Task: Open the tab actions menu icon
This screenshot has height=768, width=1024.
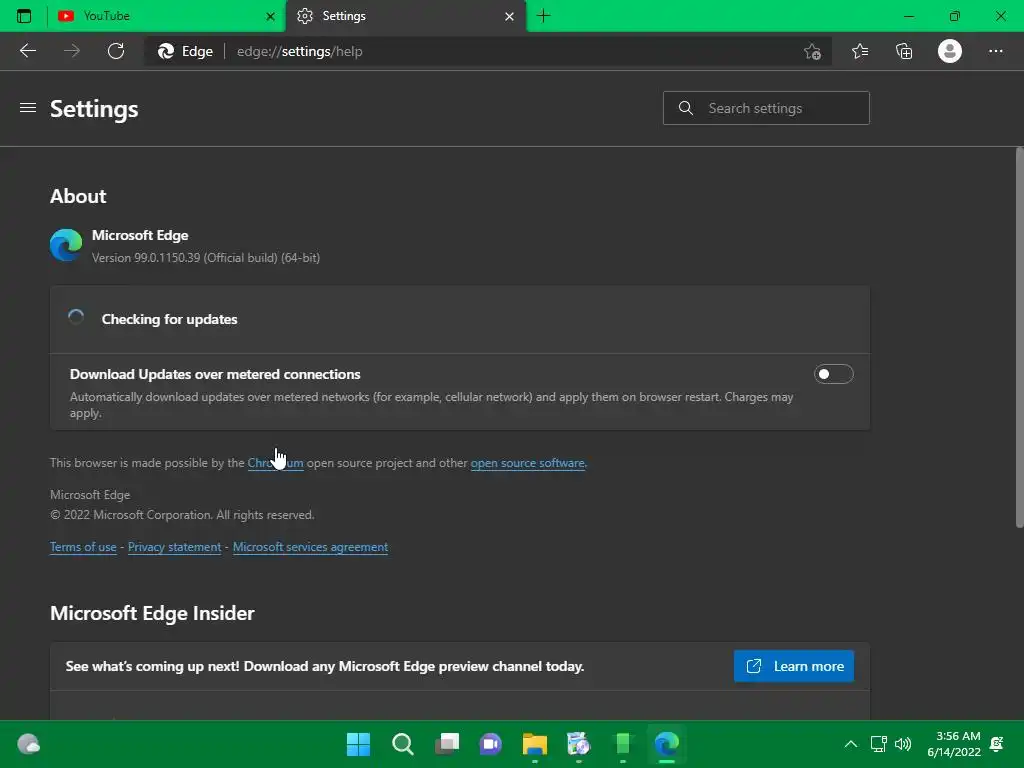Action: click(x=24, y=16)
